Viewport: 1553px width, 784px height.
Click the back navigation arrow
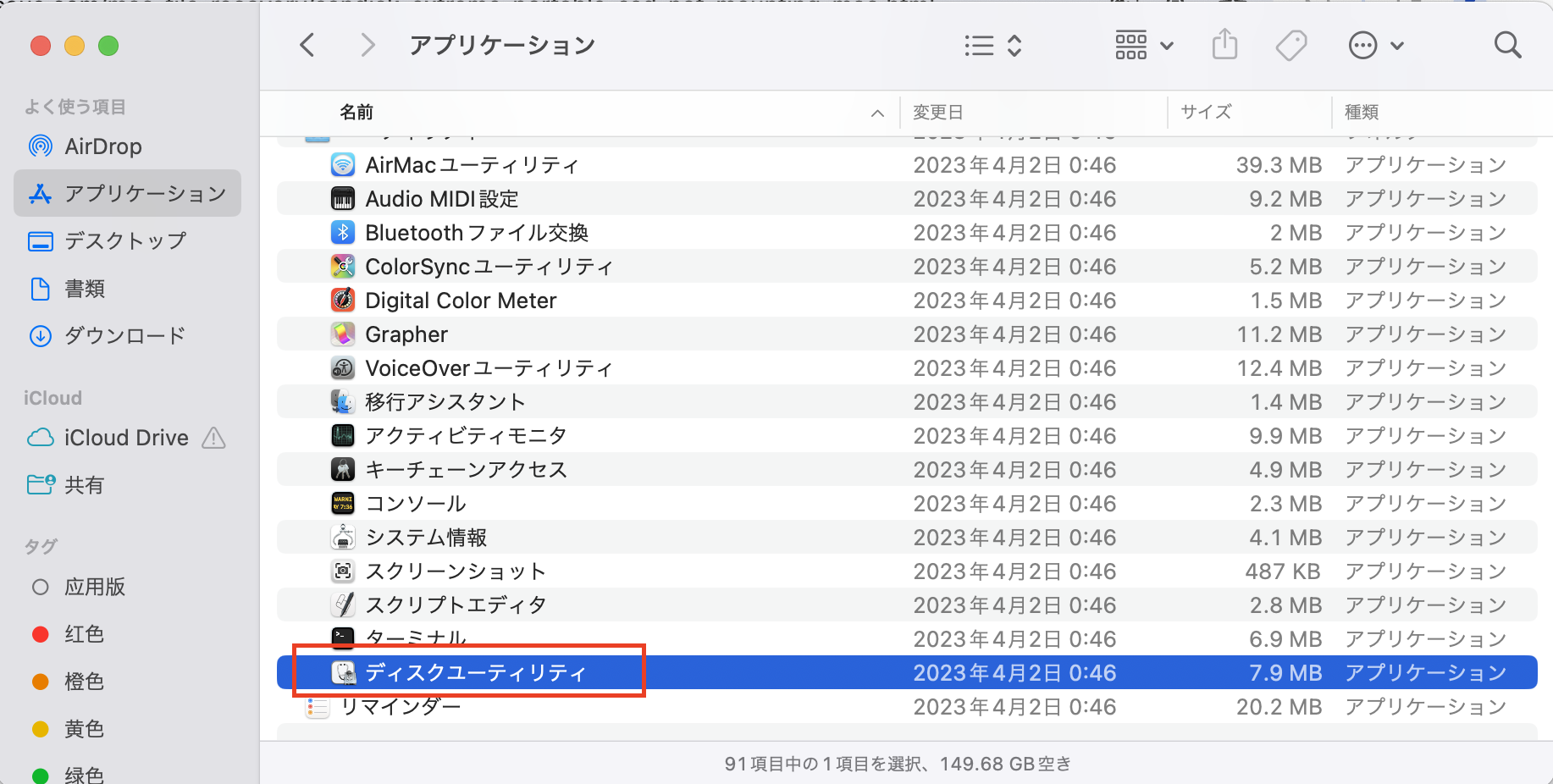point(307,44)
